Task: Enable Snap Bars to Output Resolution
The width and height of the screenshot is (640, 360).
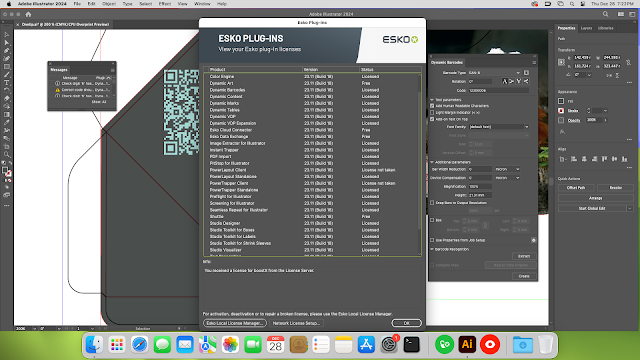Action: coord(432,202)
